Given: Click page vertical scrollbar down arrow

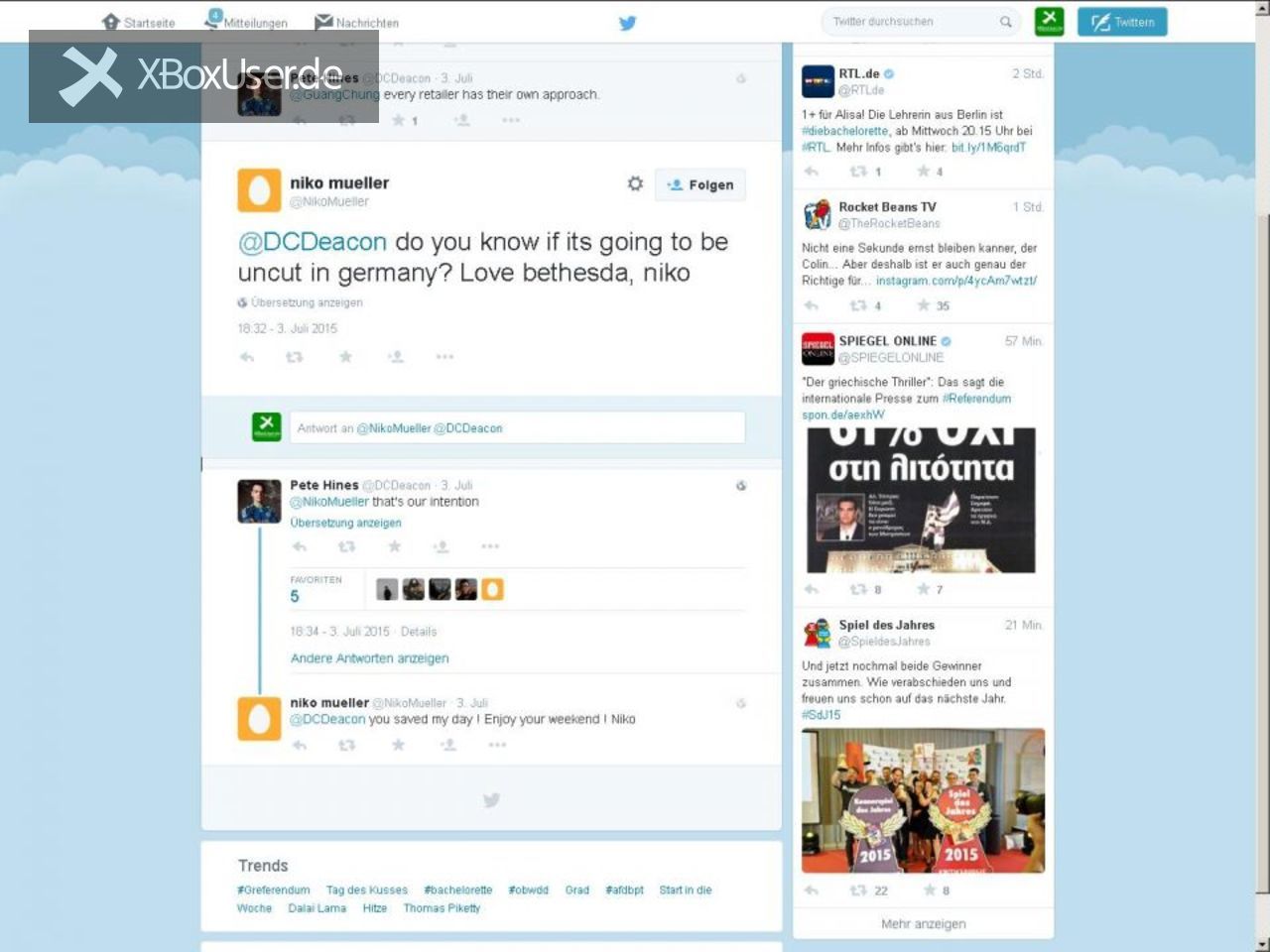Looking at the screenshot, I should click(1262, 944).
